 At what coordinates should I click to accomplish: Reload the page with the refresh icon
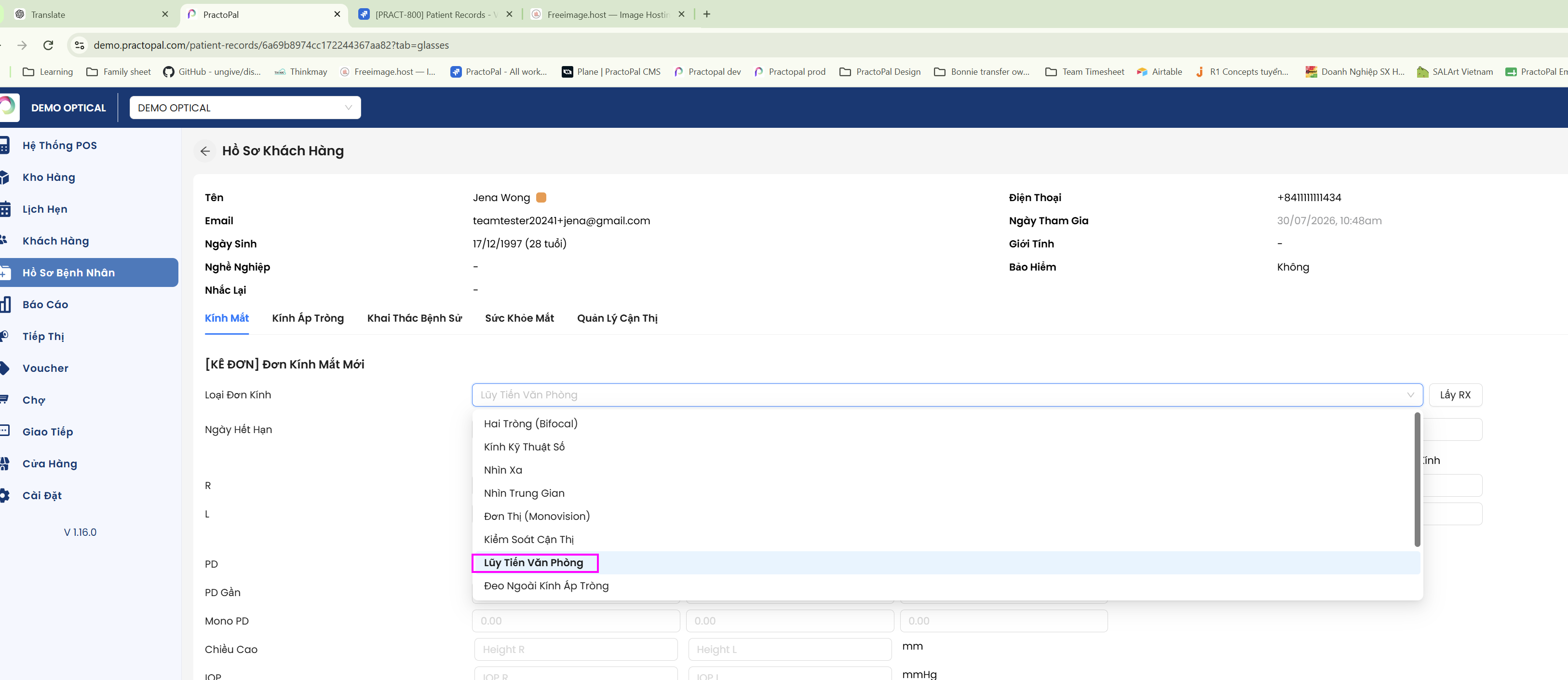click(48, 45)
